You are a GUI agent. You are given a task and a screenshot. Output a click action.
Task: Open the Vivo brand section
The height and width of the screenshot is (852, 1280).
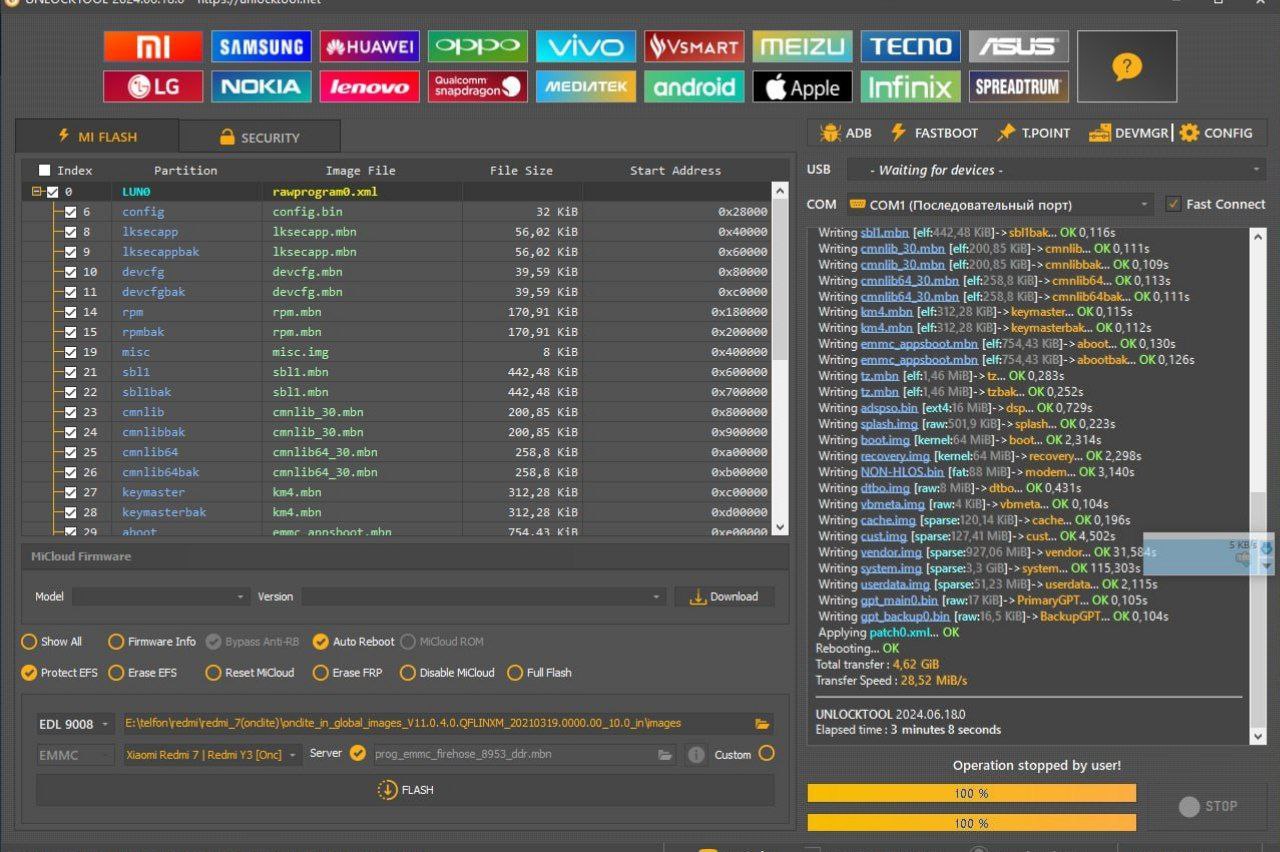coord(585,46)
